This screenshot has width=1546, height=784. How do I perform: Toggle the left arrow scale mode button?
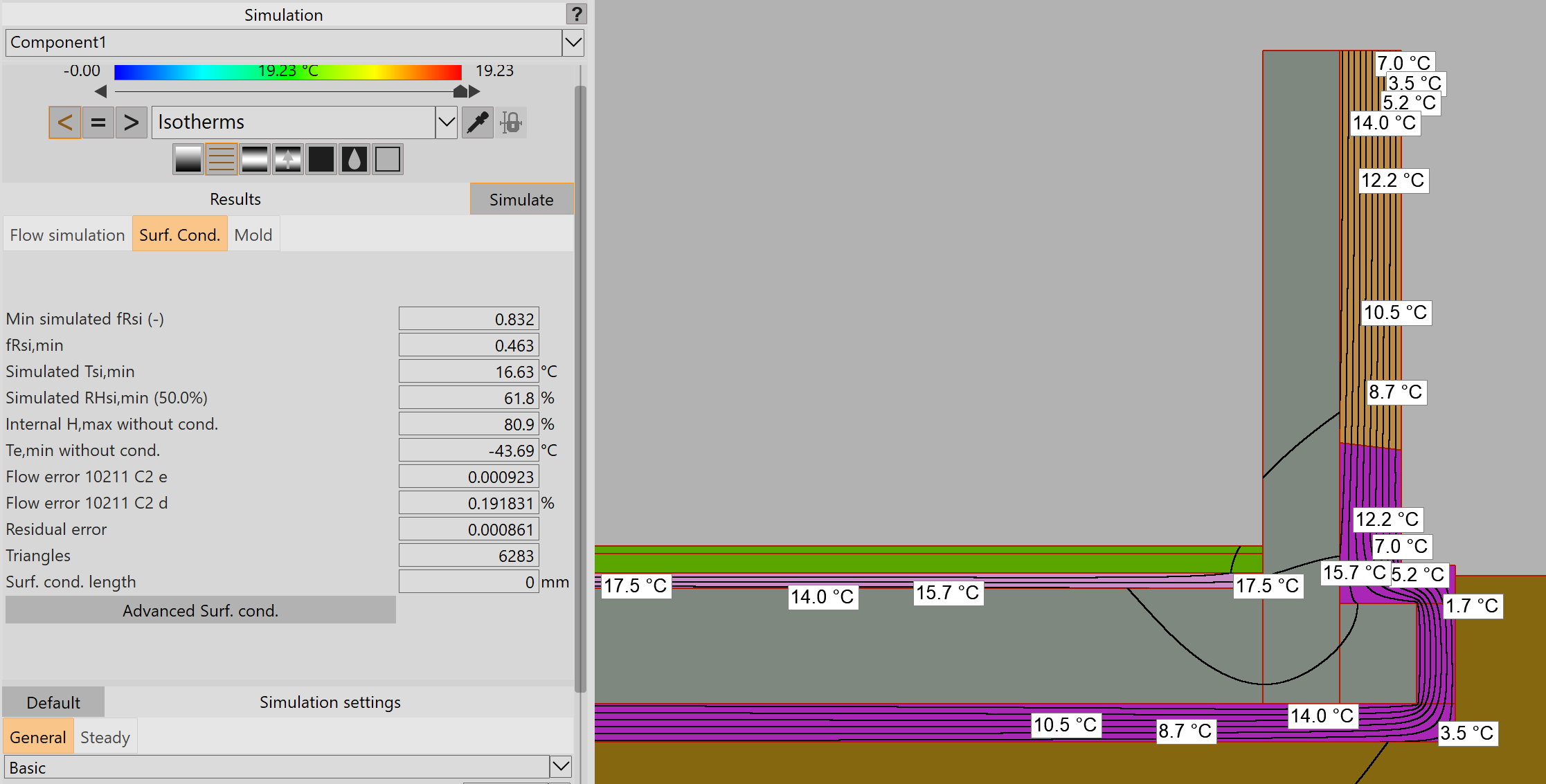64,122
